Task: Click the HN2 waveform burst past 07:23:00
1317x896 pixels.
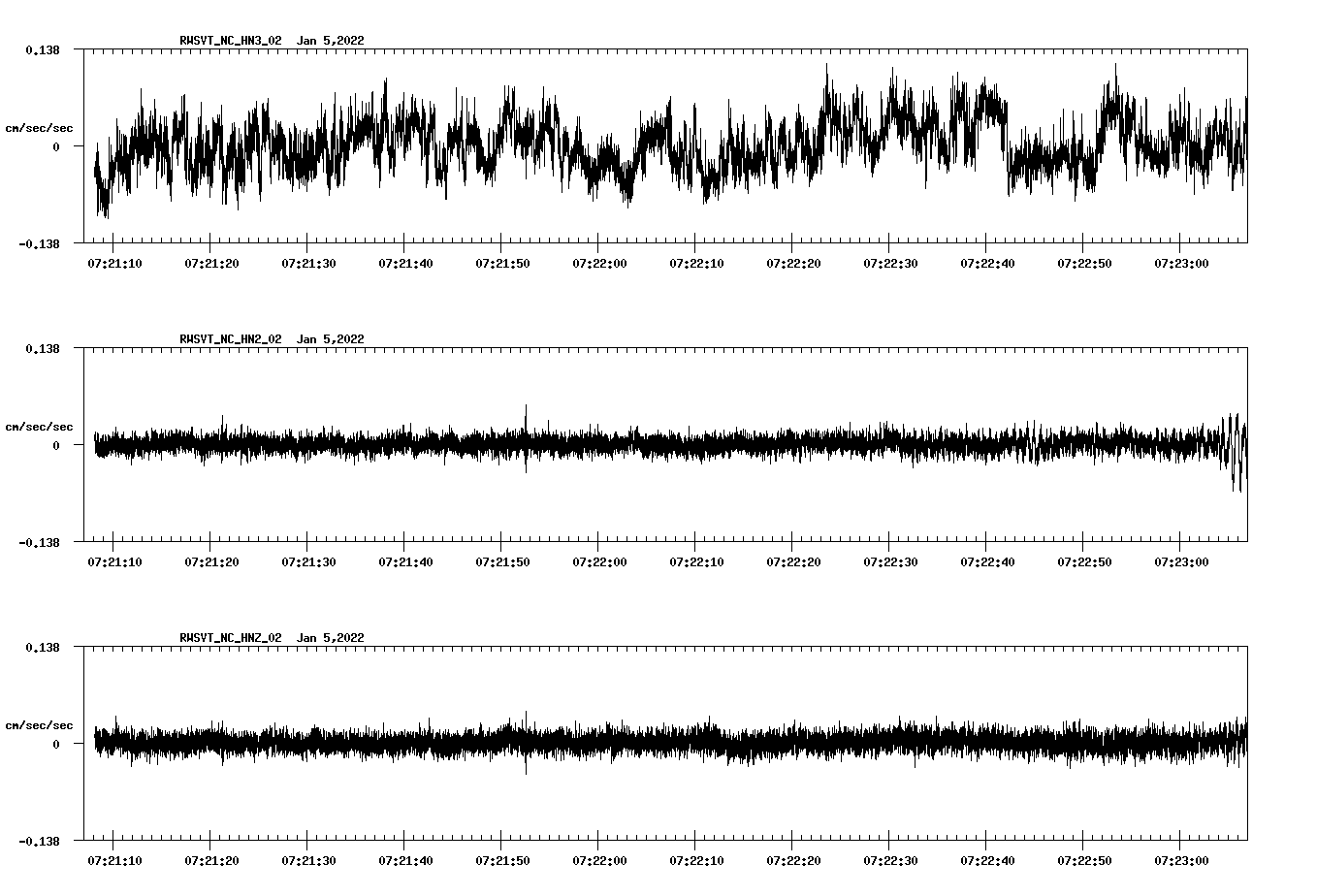Action: click(1233, 452)
